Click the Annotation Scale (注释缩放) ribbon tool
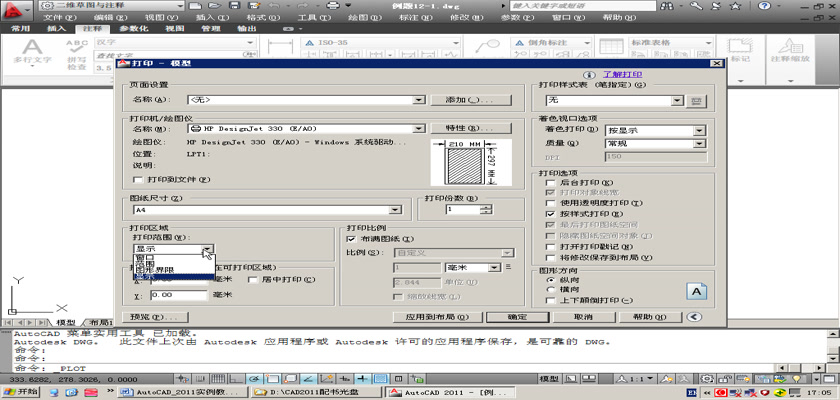Screen dimensions: 840x400 click(x=790, y=51)
